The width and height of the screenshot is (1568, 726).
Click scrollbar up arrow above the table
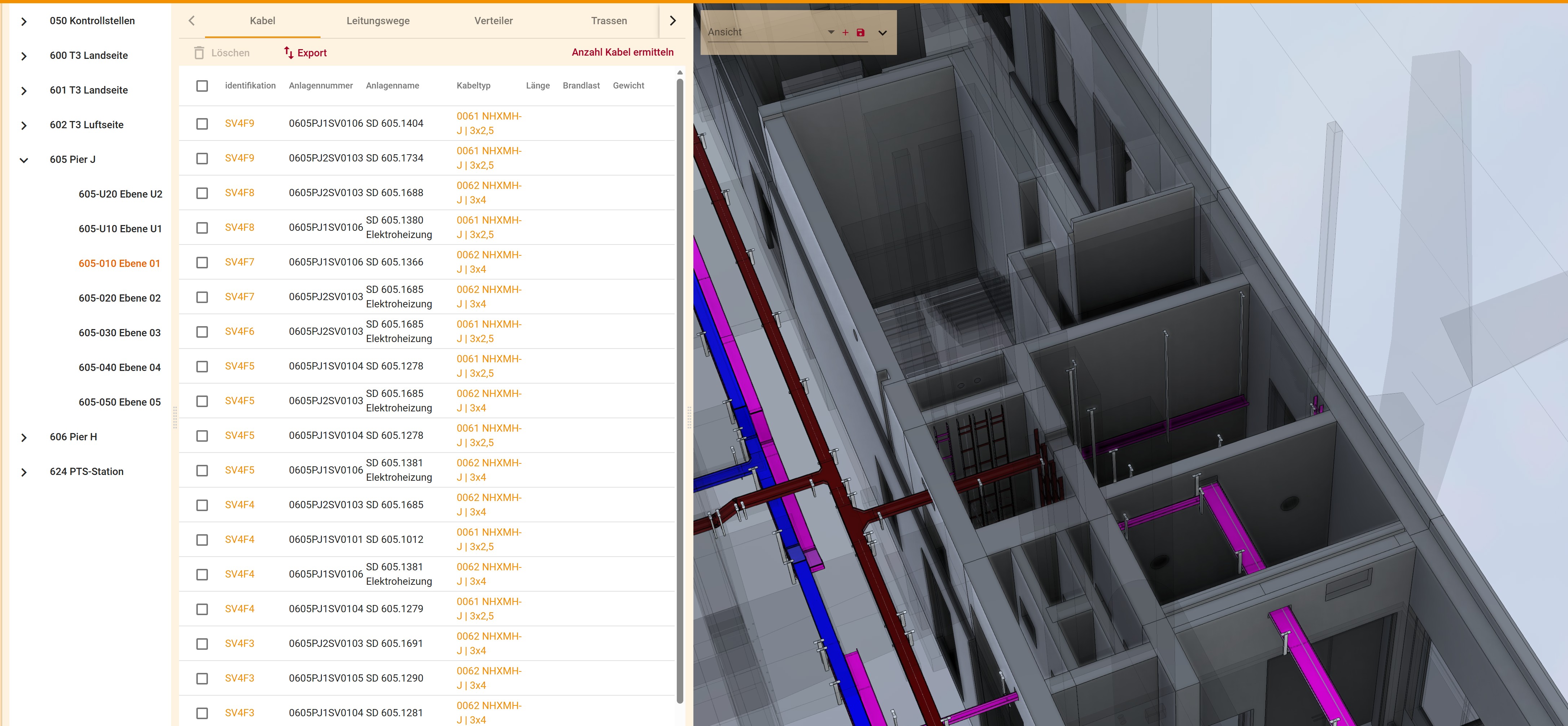[680, 73]
